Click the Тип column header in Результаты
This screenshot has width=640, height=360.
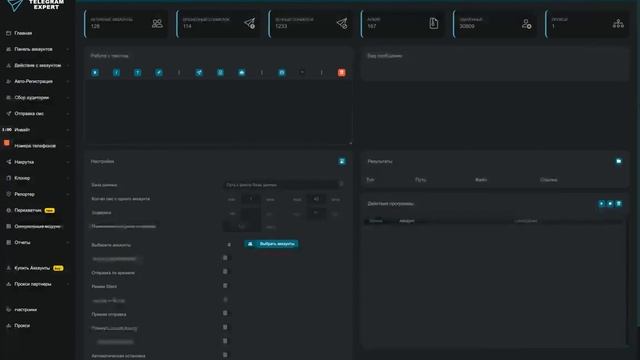click(x=370, y=180)
